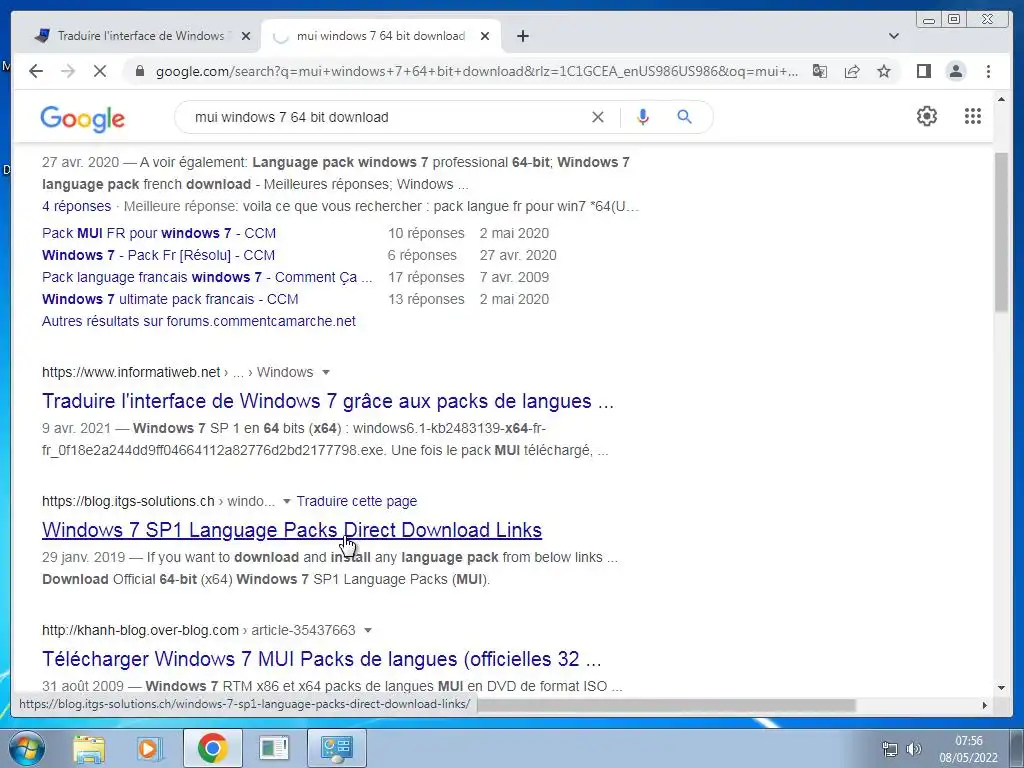Go back to the previous page

36,71
